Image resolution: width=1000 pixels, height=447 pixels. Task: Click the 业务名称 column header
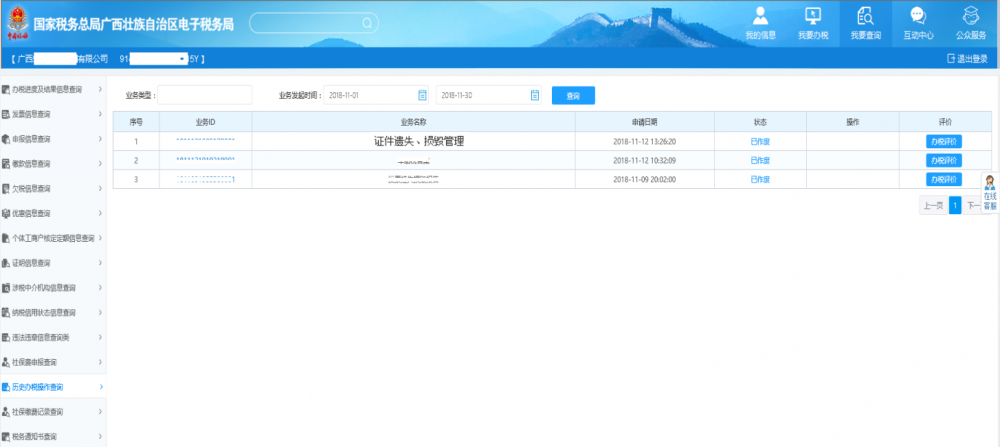tap(413, 122)
